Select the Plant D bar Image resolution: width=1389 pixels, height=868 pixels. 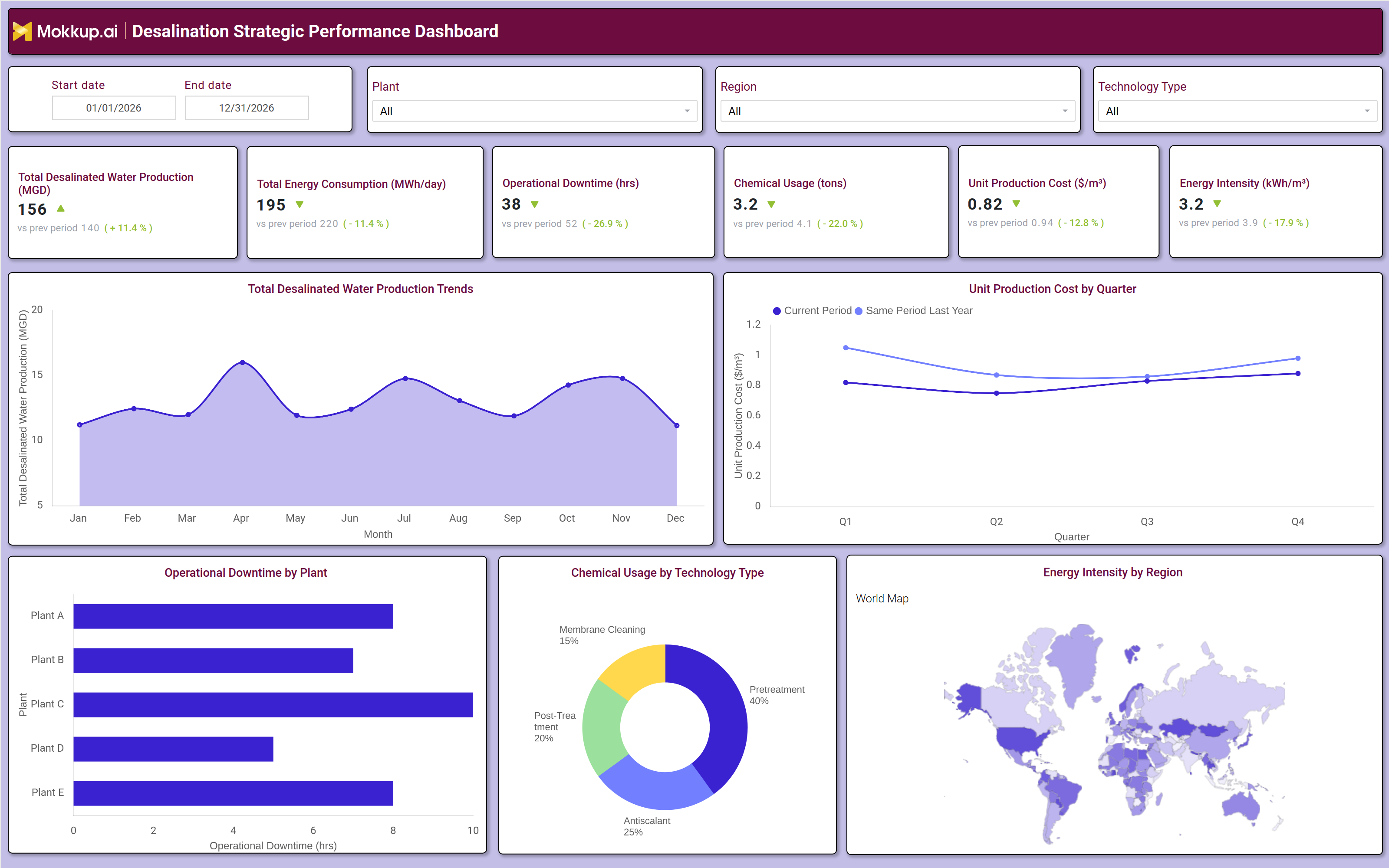tap(173, 749)
